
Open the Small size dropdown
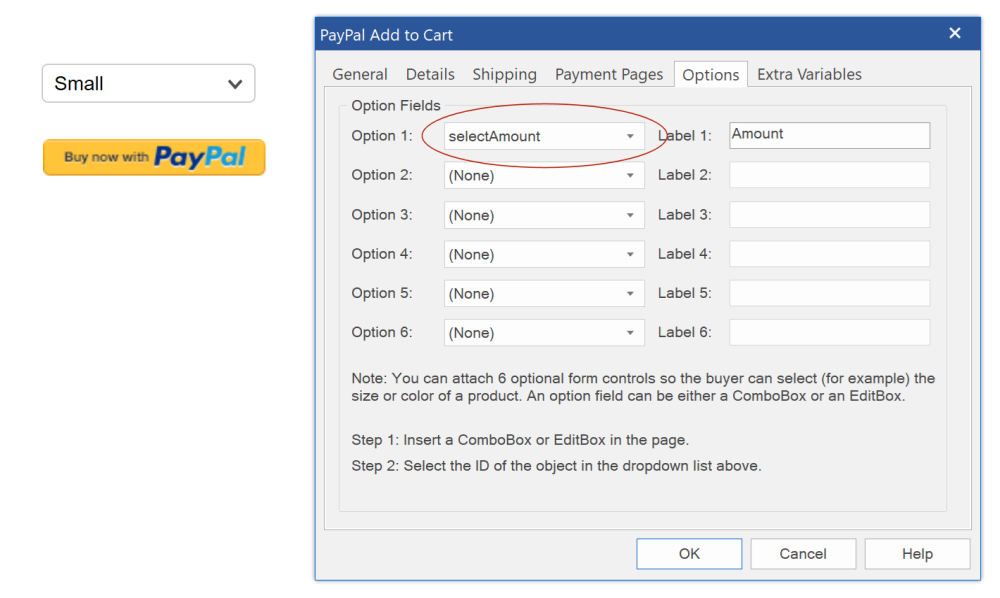tap(149, 84)
